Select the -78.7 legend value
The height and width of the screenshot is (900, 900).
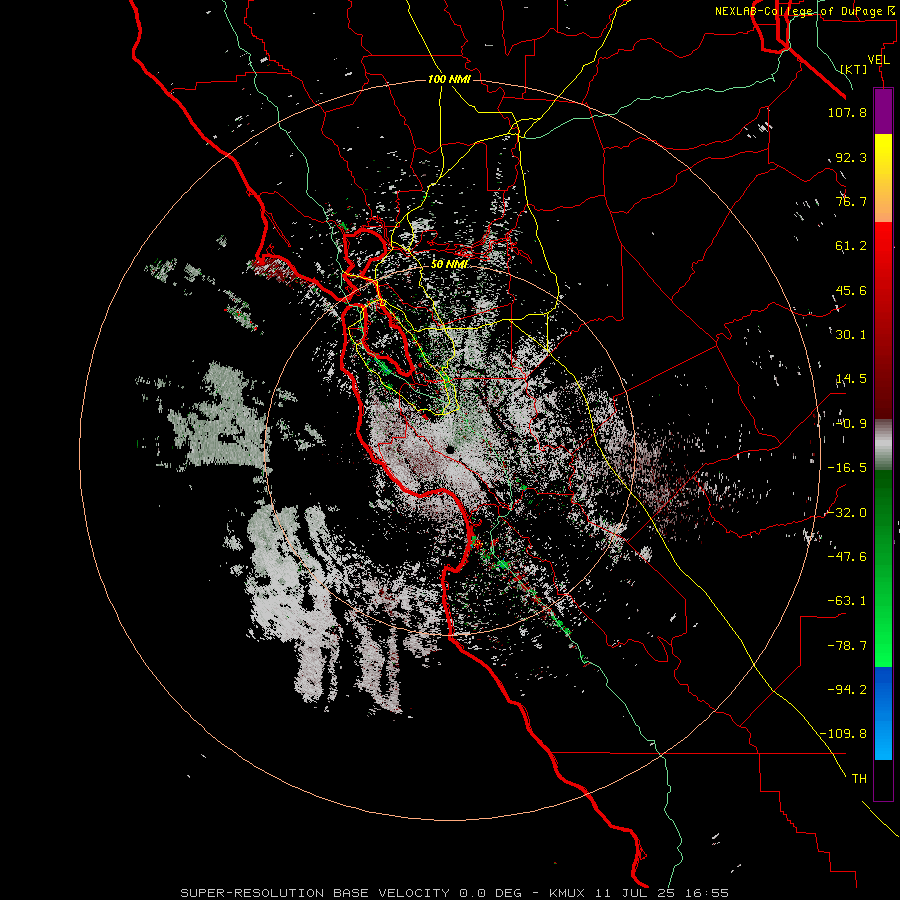[x=847, y=646]
